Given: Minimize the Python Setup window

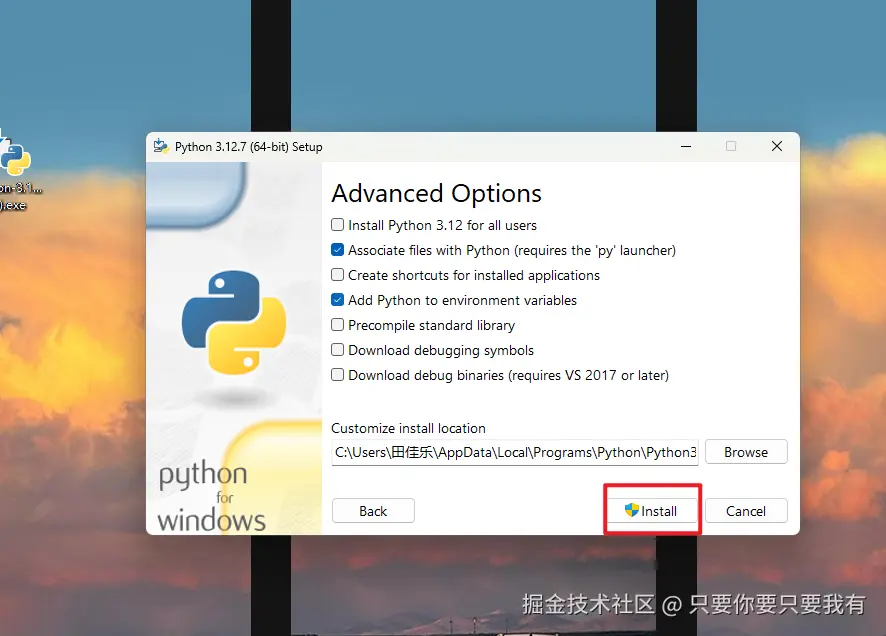Looking at the screenshot, I should (x=686, y=146).
